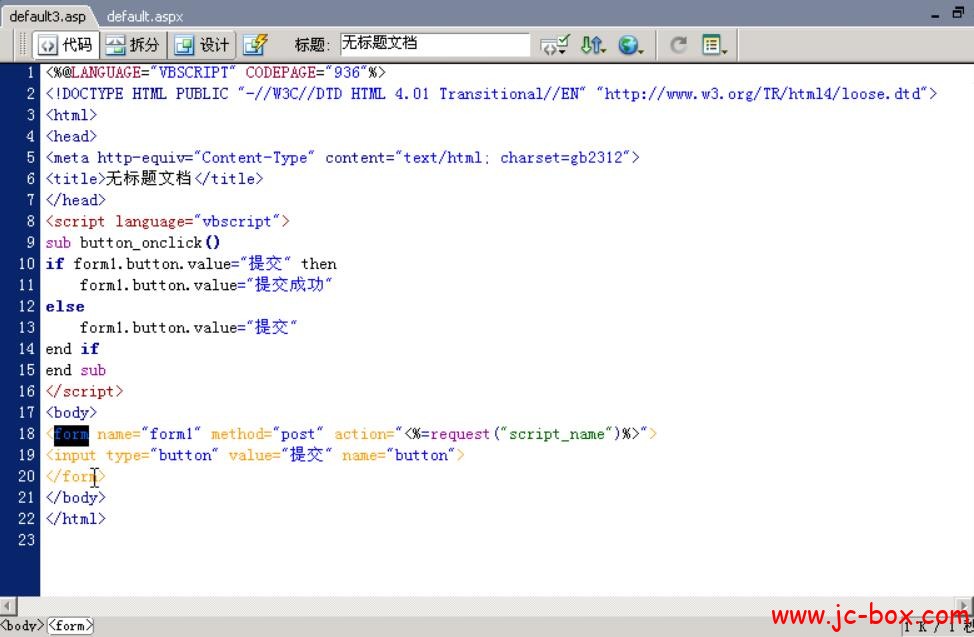Screen dimensions: 974x637
Task: Click the Refresh design view icon
Action: (678, 45)
